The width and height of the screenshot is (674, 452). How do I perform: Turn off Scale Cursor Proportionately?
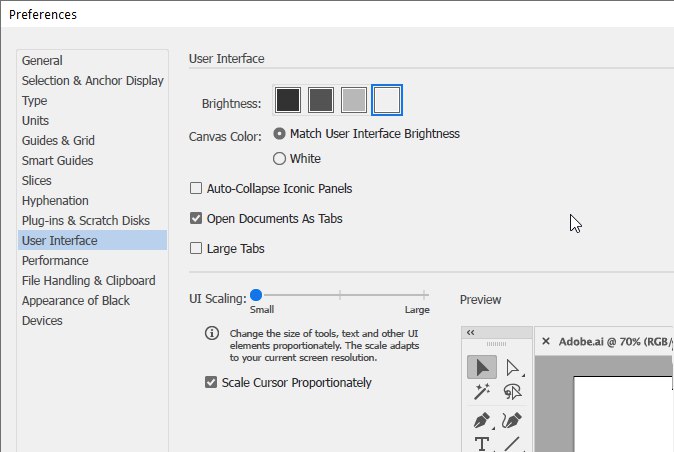click(211, 382)
